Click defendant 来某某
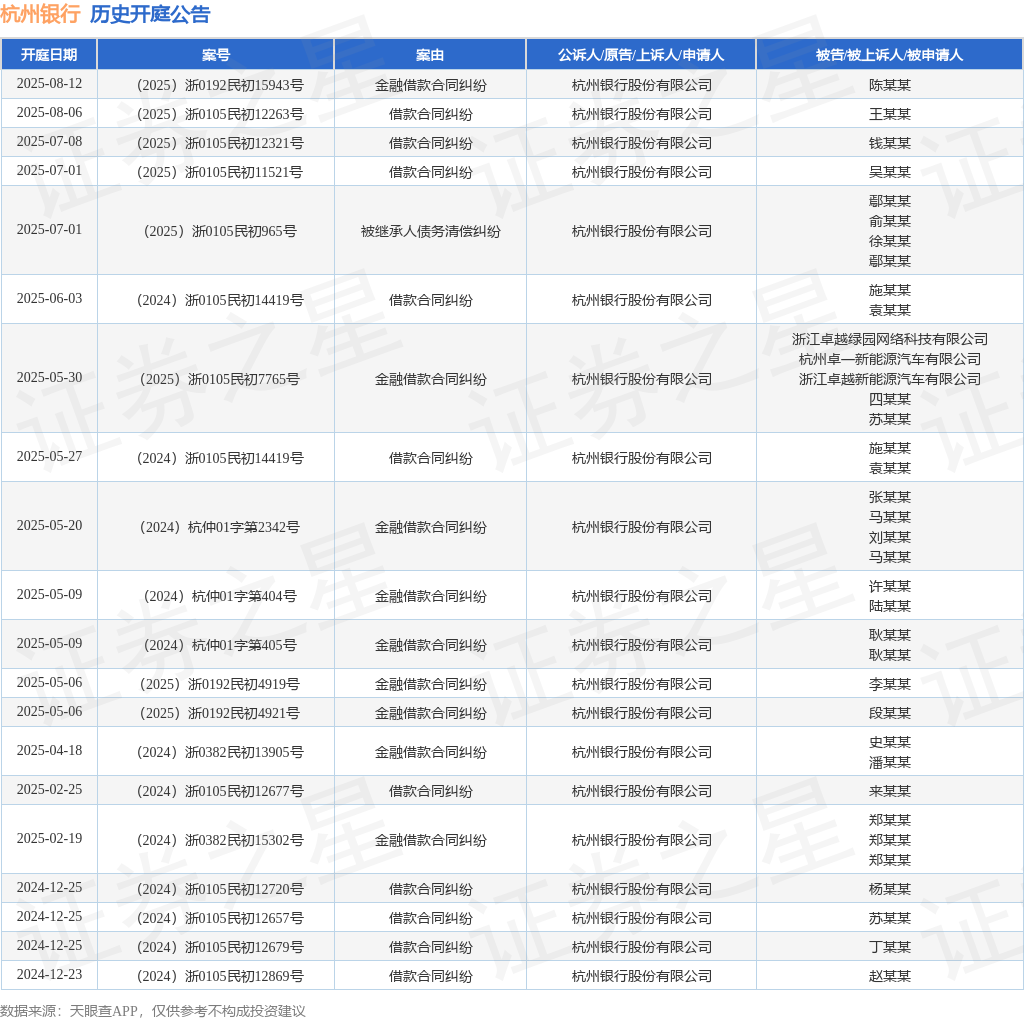Image resolution: width=1024 pixels, height=1020 pixels. (889, 791)
